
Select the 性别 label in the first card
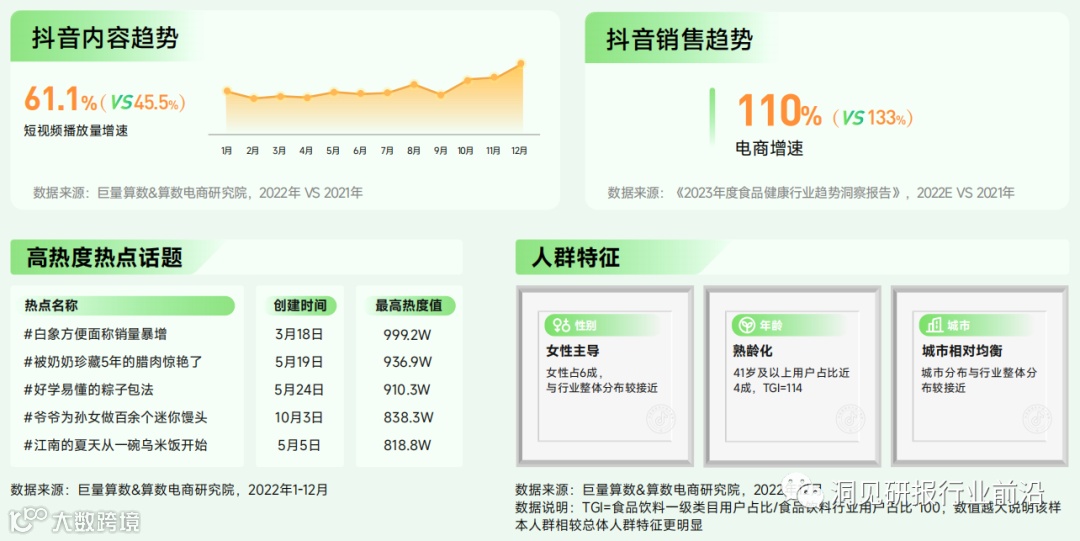pyautogui.click(x=585, y=325)
